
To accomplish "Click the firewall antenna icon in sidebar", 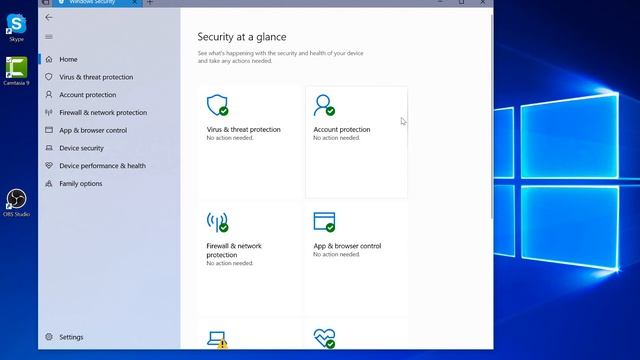I will (x=49, y=112).
